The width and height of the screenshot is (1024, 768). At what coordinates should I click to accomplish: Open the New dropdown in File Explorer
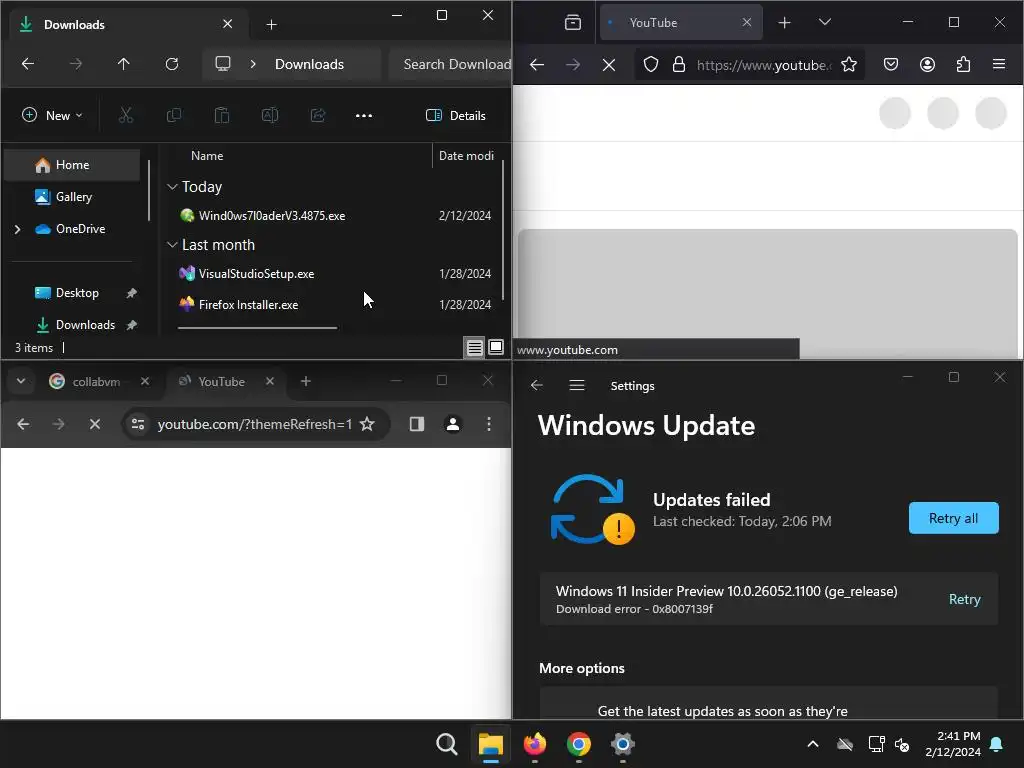pyautogui.click(x=52, y=116)
